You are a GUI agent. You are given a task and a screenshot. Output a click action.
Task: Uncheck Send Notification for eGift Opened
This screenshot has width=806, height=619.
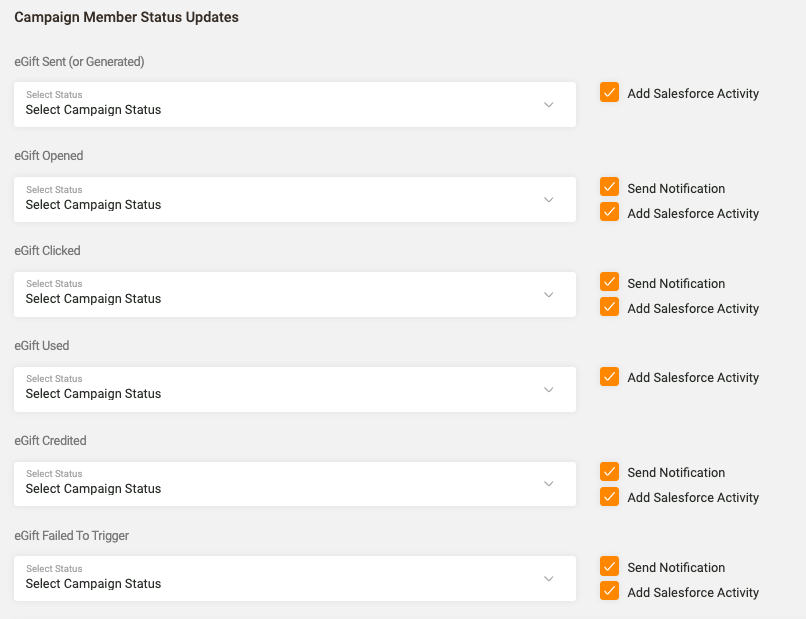pyautogui.click(x=609, y=187)
